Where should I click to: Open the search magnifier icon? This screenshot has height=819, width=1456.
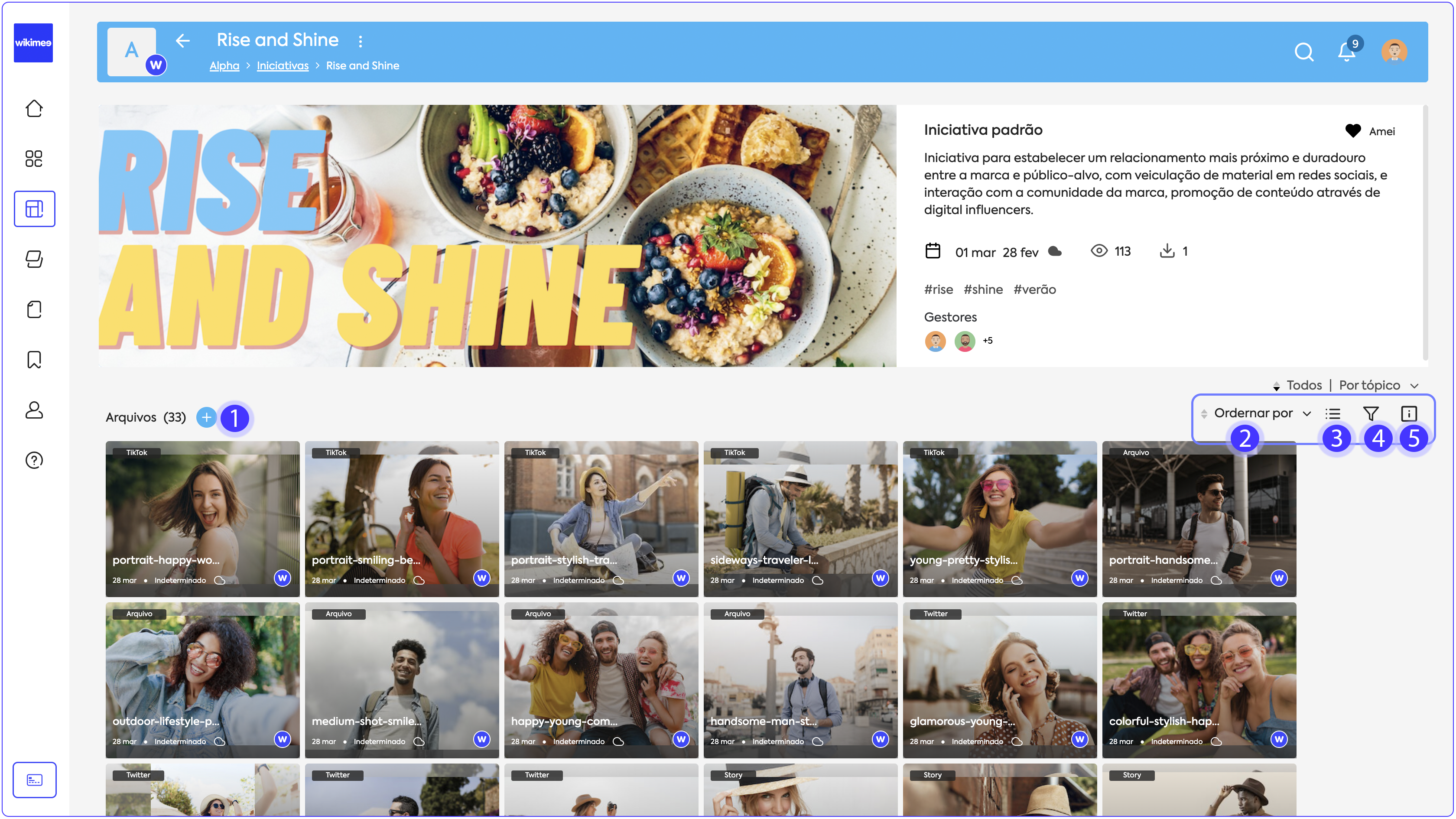tap(1303, 52)
